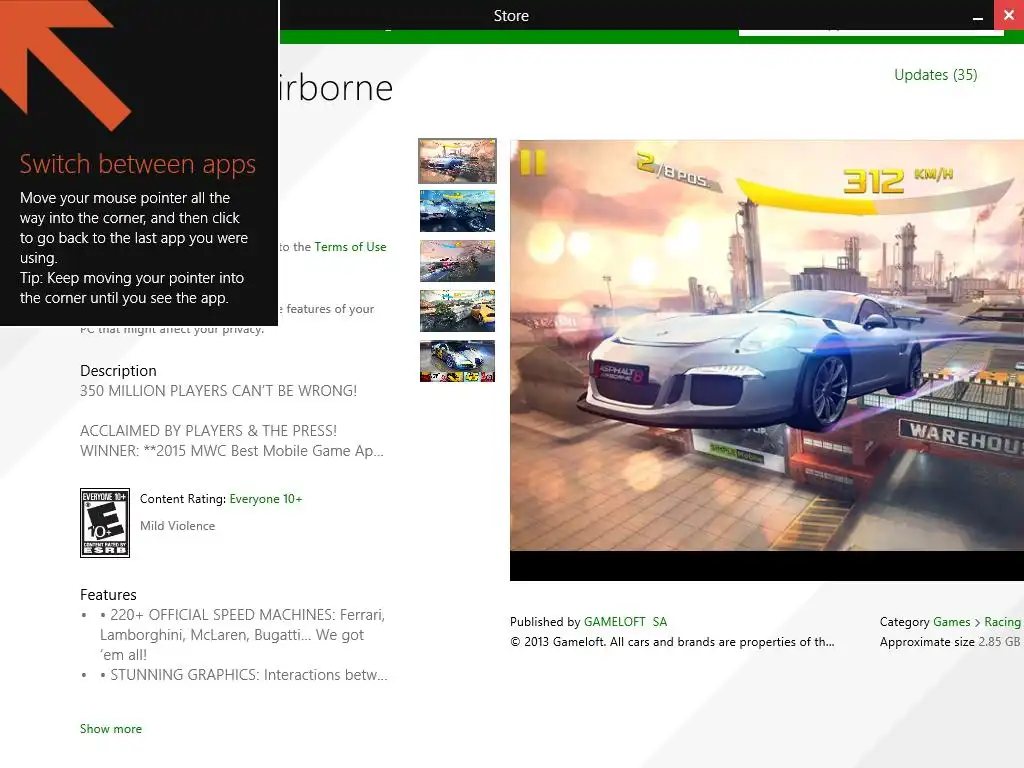Viewport: 1024px width, 768px height.
Task: Open the Racing subcategory link
Action: click(x=1002, y=622)
